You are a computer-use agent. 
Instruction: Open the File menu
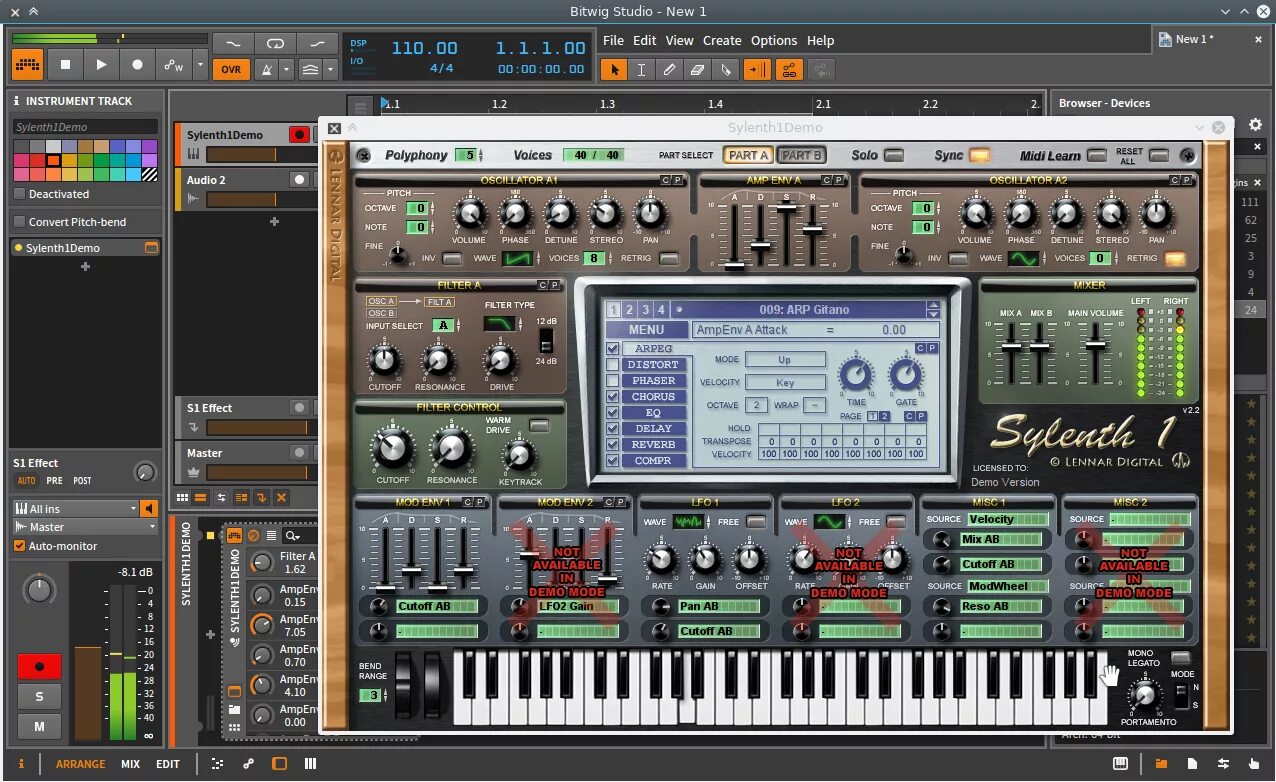[x=613, y=40]
